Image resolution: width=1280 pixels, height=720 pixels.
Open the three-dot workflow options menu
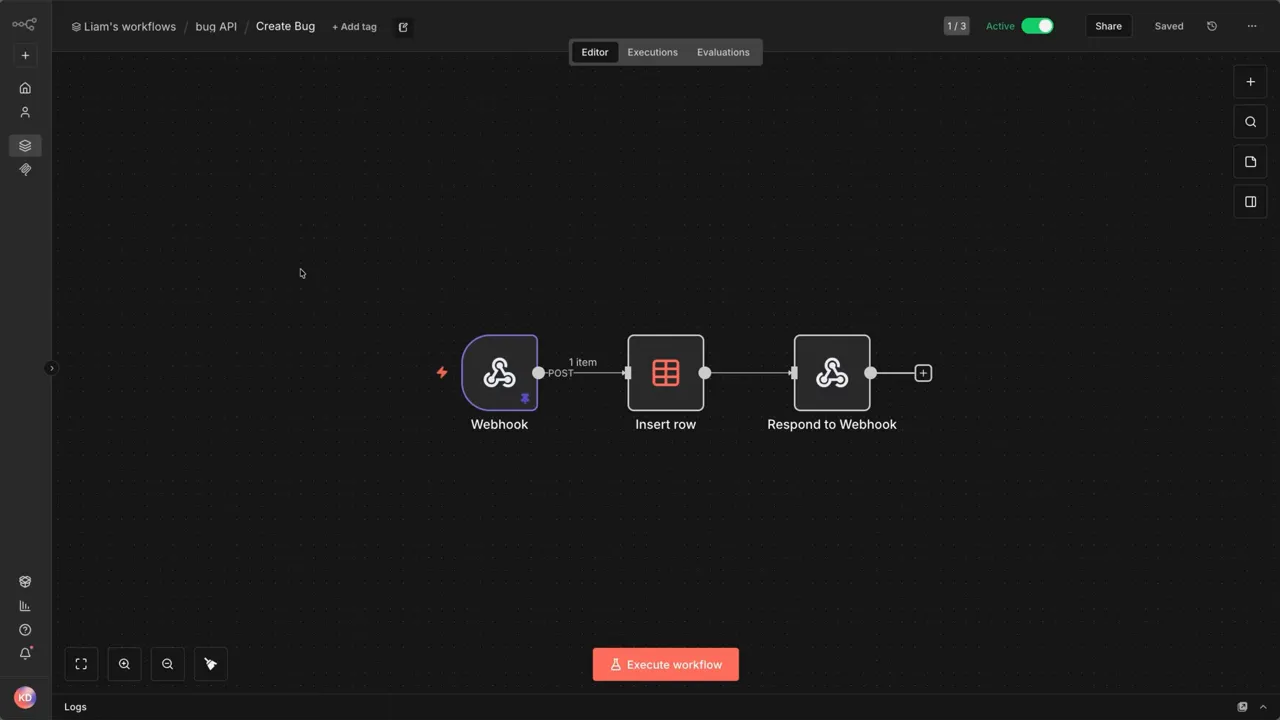coord(1251,26)
